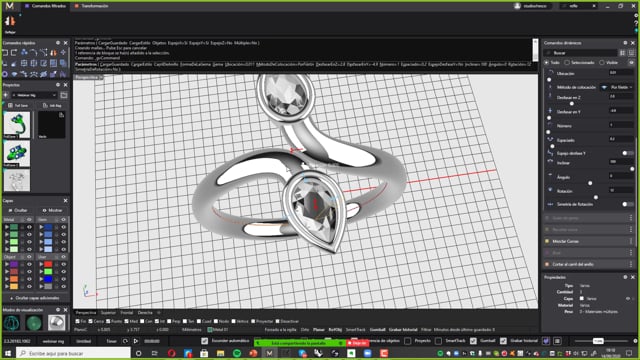
Task: Open the Propiedades panel settings gear
Action: pos(625,277)
